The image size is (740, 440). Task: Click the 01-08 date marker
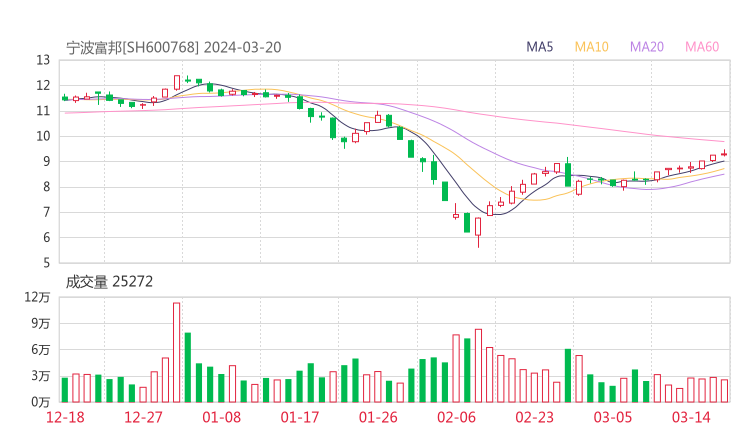222,417
